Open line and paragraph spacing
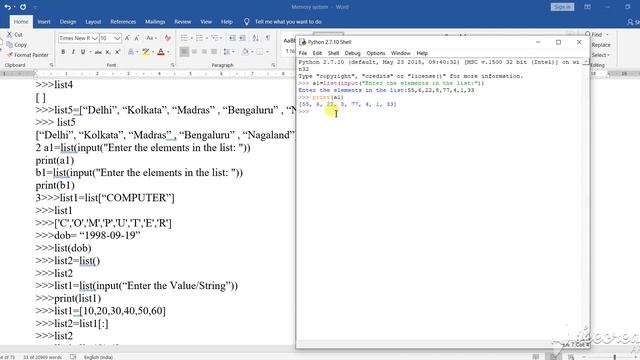 [x=227, y=52]
